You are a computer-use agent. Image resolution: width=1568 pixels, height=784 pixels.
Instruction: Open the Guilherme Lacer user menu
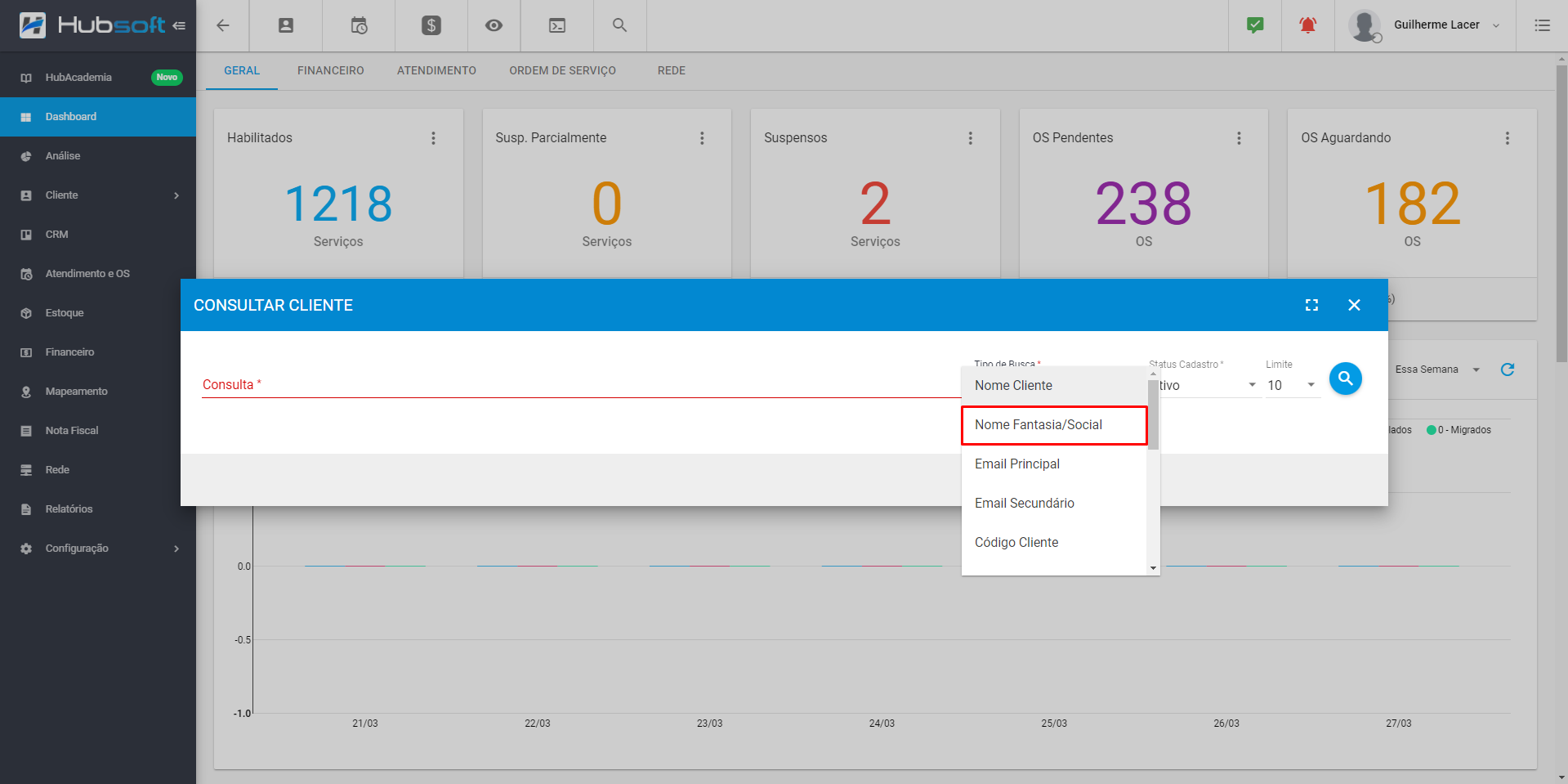coord(1445,25)
